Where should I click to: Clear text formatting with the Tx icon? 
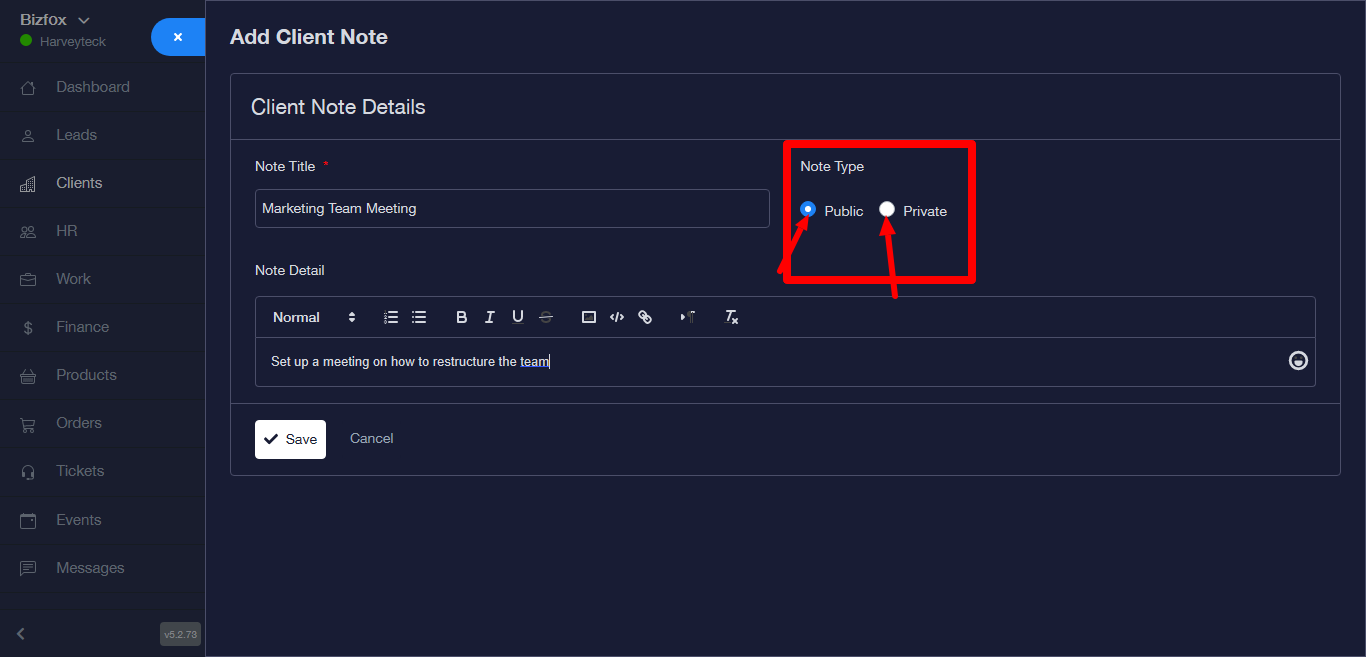(731, 317)
